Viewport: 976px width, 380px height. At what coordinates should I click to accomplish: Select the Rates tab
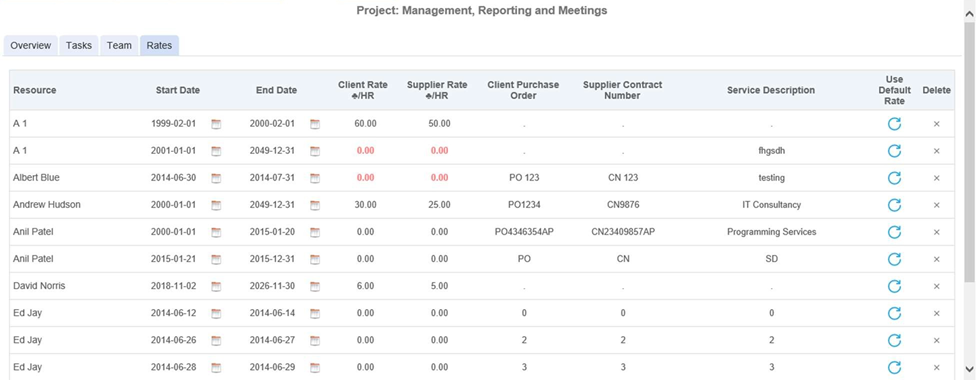(159, 45)
